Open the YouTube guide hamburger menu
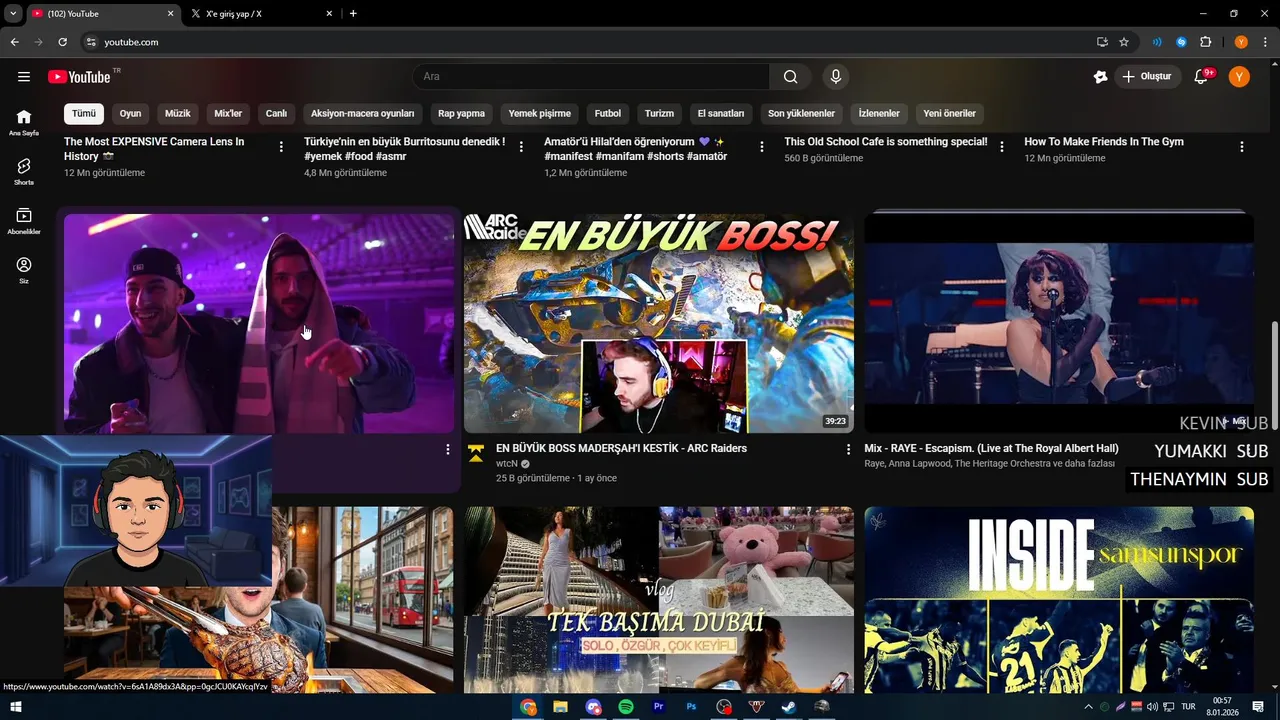Image resolution: width=1280 pixels, height=720 pixels. click(24, 77)
